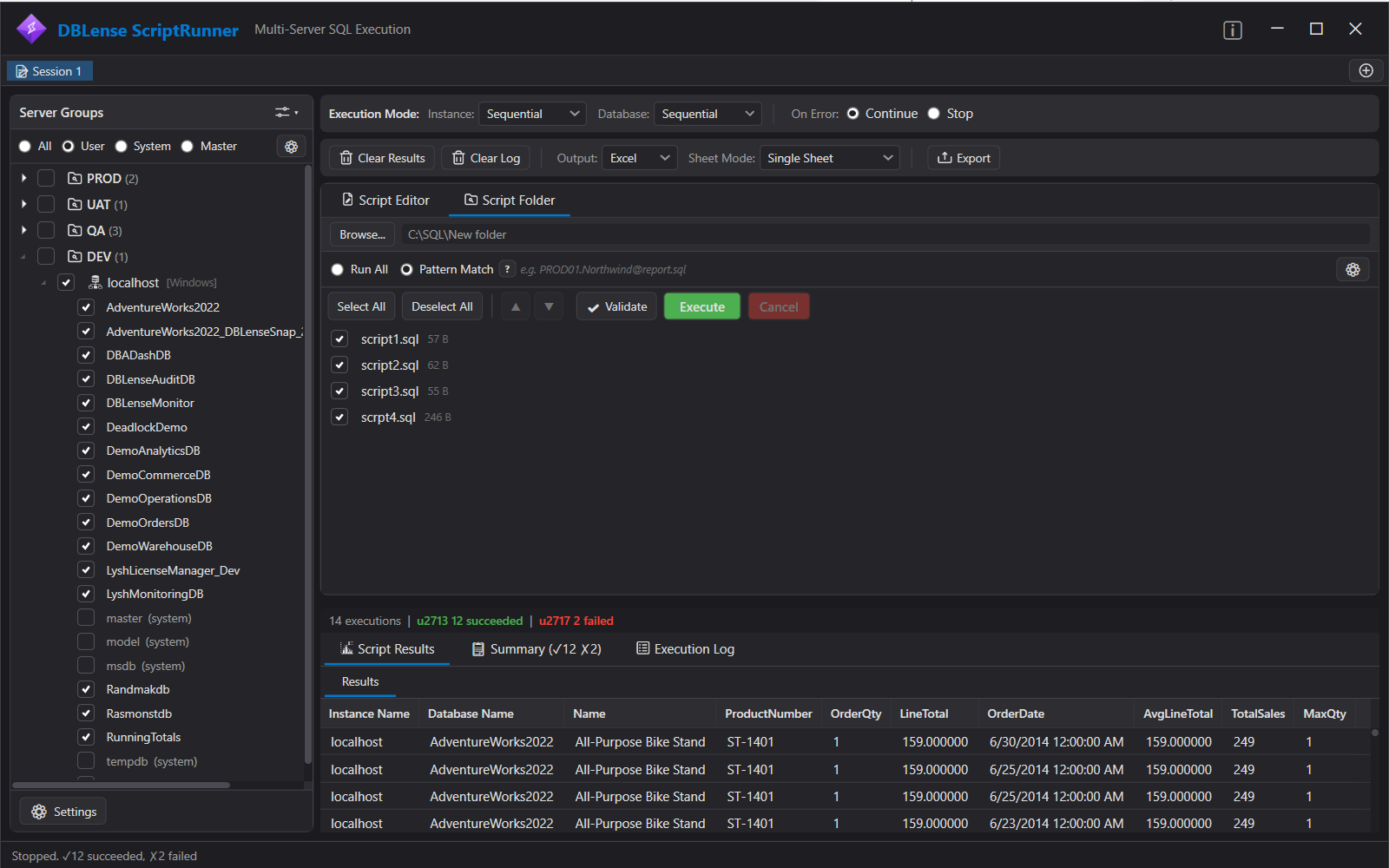Viewport: 1389px width, 868px height.
Task: Click the Validate button
Action: pyautogui.click(x=616, y=306)
